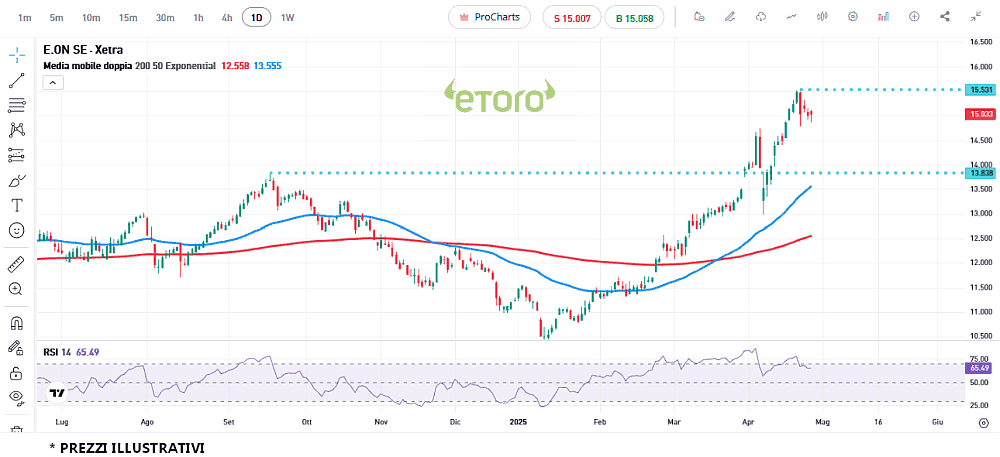This screenshot has height=457, width=1000.
Task: Click the RSI 14 indicator label
Action: [x=57, y=351]
